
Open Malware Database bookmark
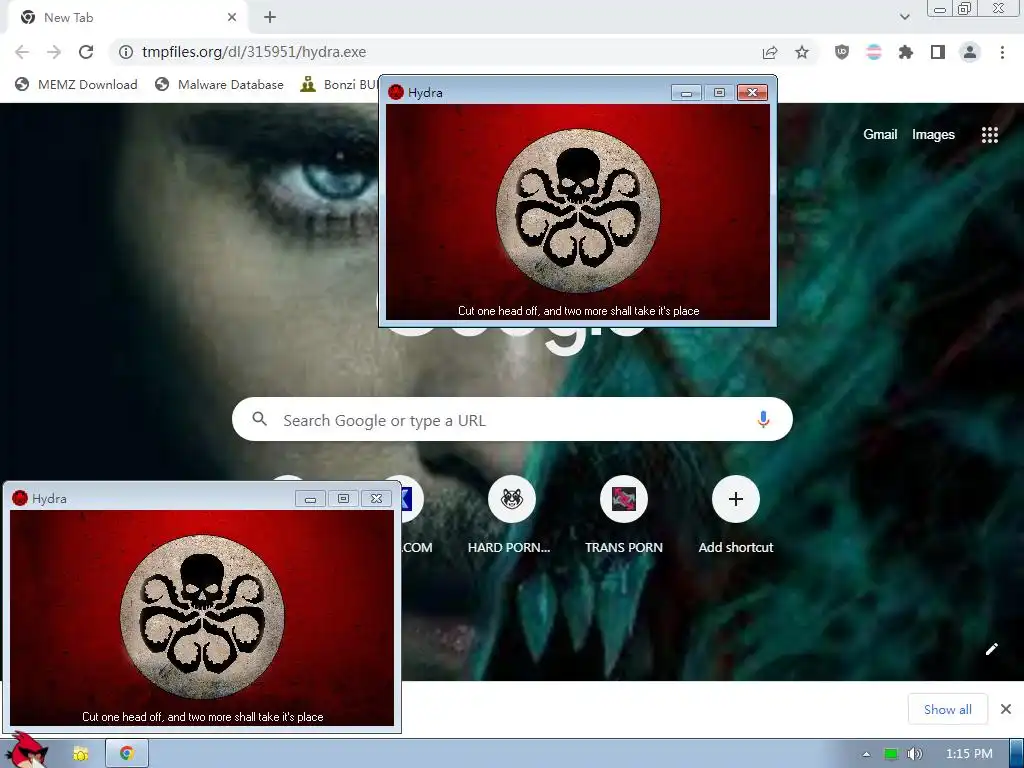point(219,84)
